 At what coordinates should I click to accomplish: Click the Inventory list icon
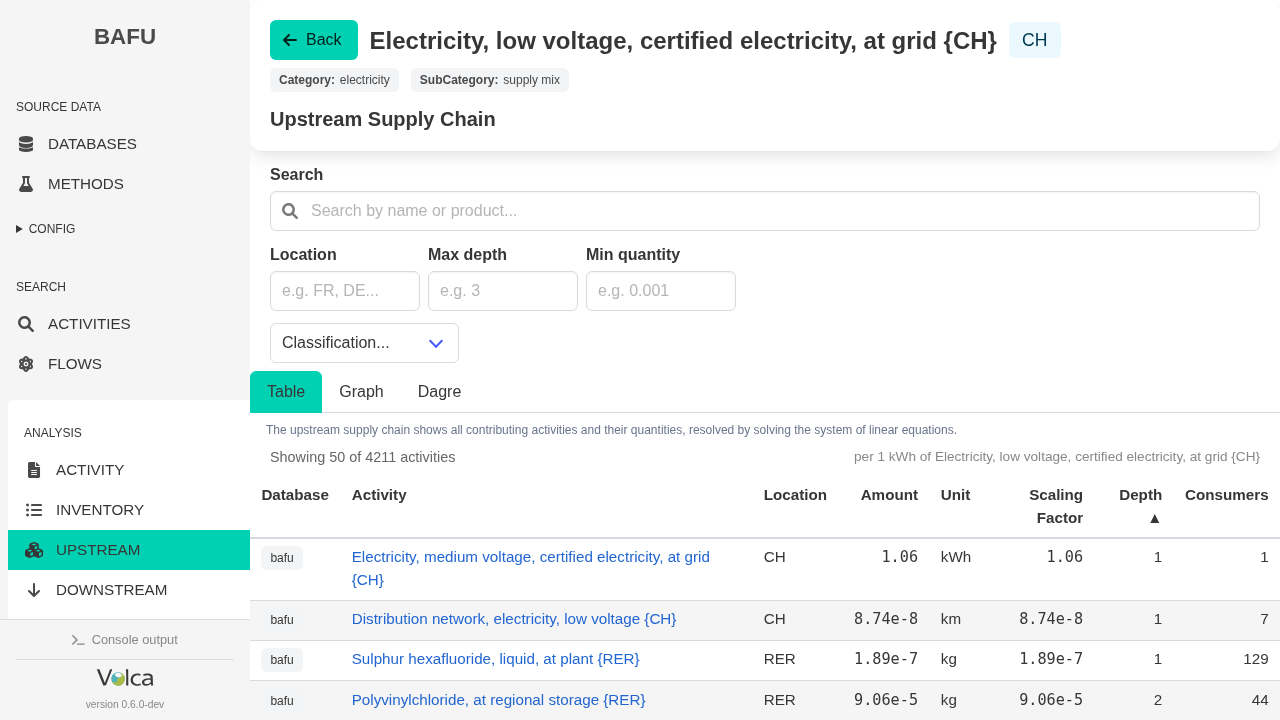[34, 510]
